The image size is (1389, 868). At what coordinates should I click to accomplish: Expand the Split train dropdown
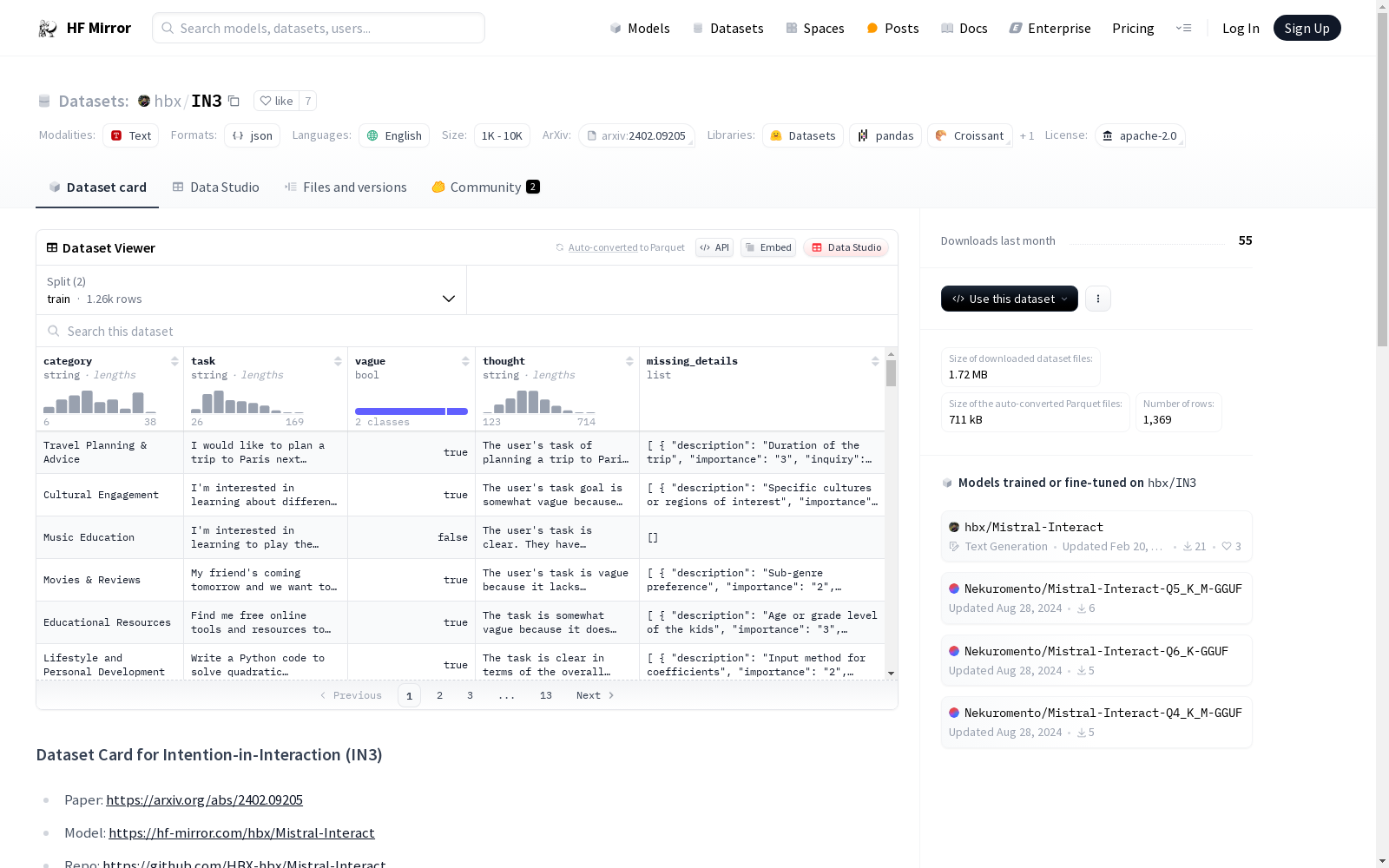[x=252, y=290]
